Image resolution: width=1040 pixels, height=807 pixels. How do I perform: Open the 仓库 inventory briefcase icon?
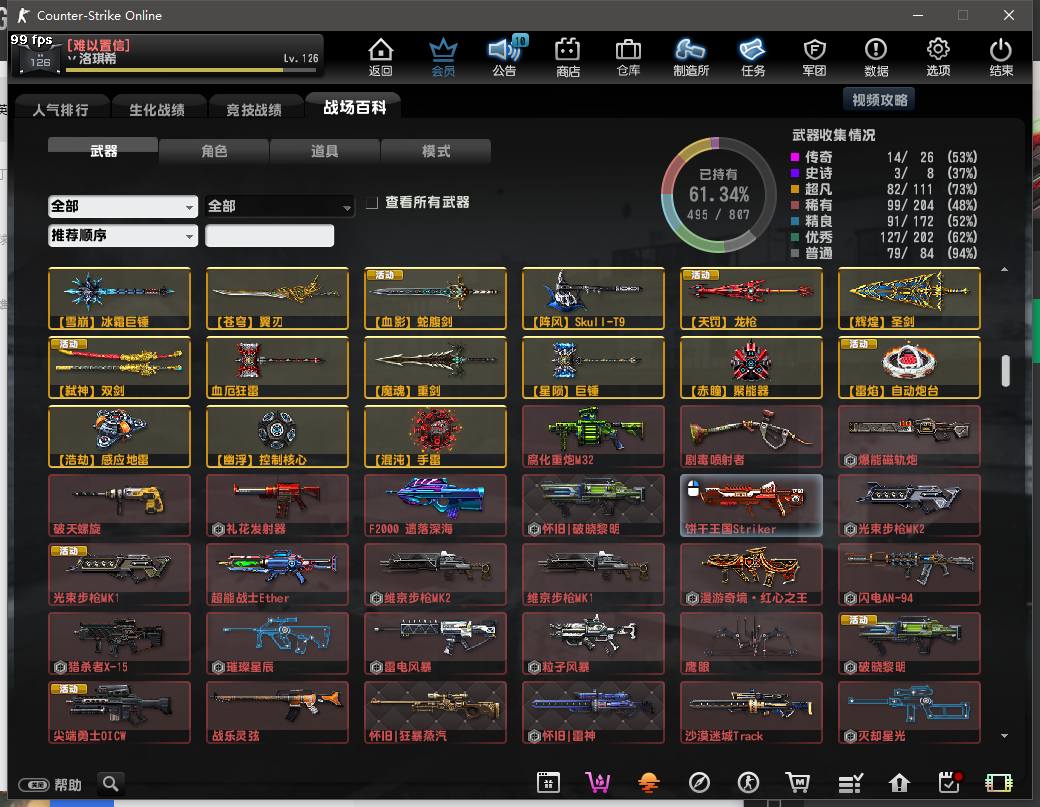(x=628, y=57)
